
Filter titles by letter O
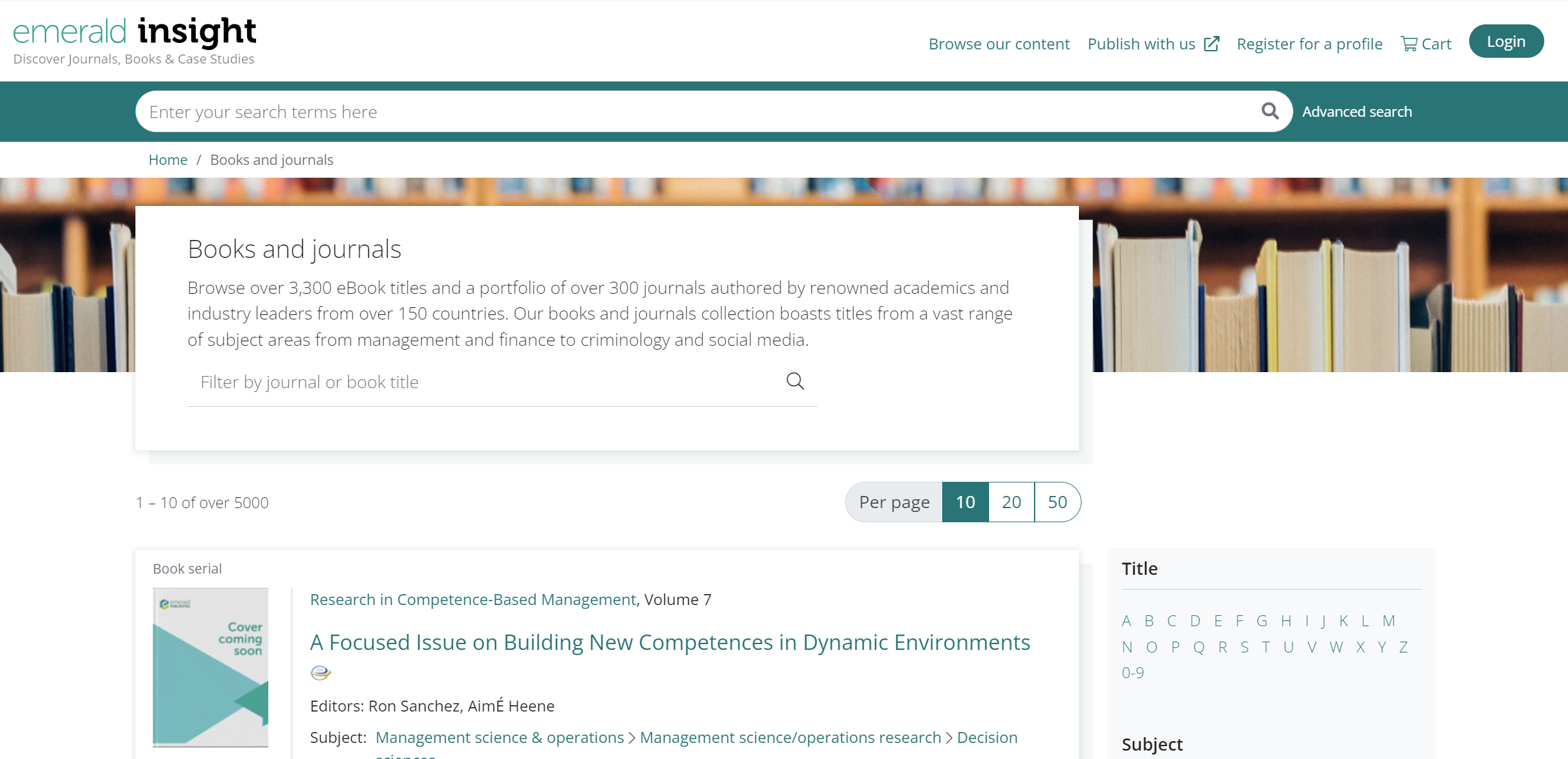click(x=1151, y=647)
